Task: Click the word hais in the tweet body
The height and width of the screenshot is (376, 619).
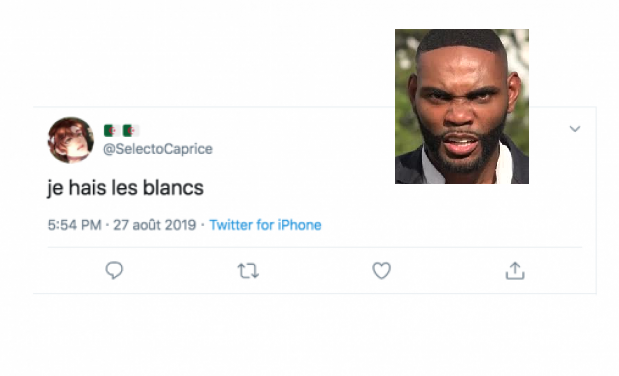Action: pos(87,187)
